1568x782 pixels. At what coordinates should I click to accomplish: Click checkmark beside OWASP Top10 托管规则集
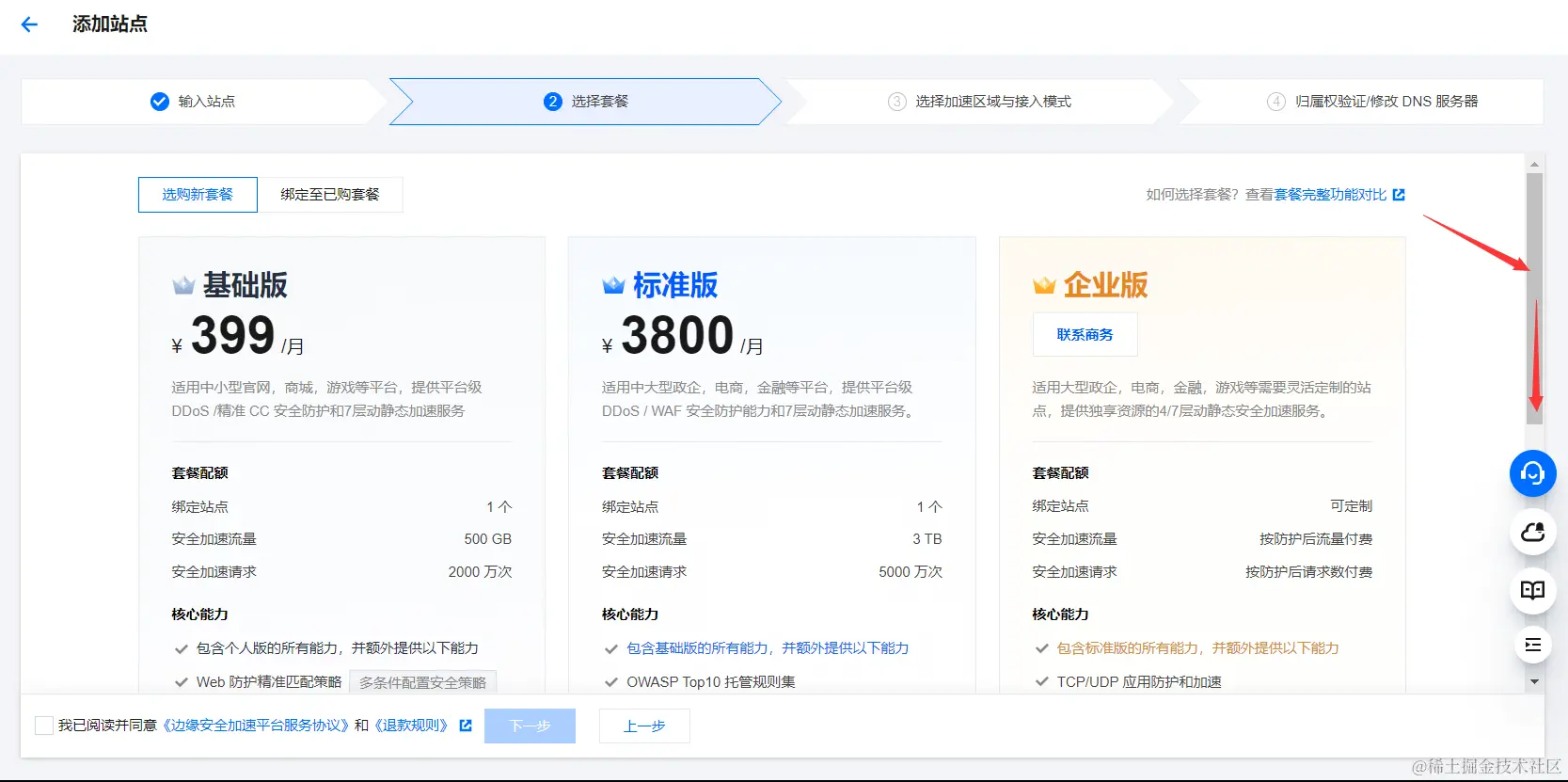pyautogui.click(x=611, y=682)
